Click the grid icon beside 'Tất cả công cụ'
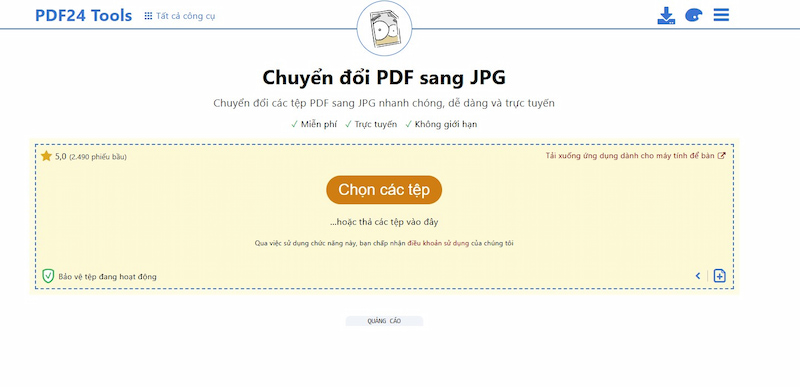Screen dimensions: 800x387 pos(148,16)
